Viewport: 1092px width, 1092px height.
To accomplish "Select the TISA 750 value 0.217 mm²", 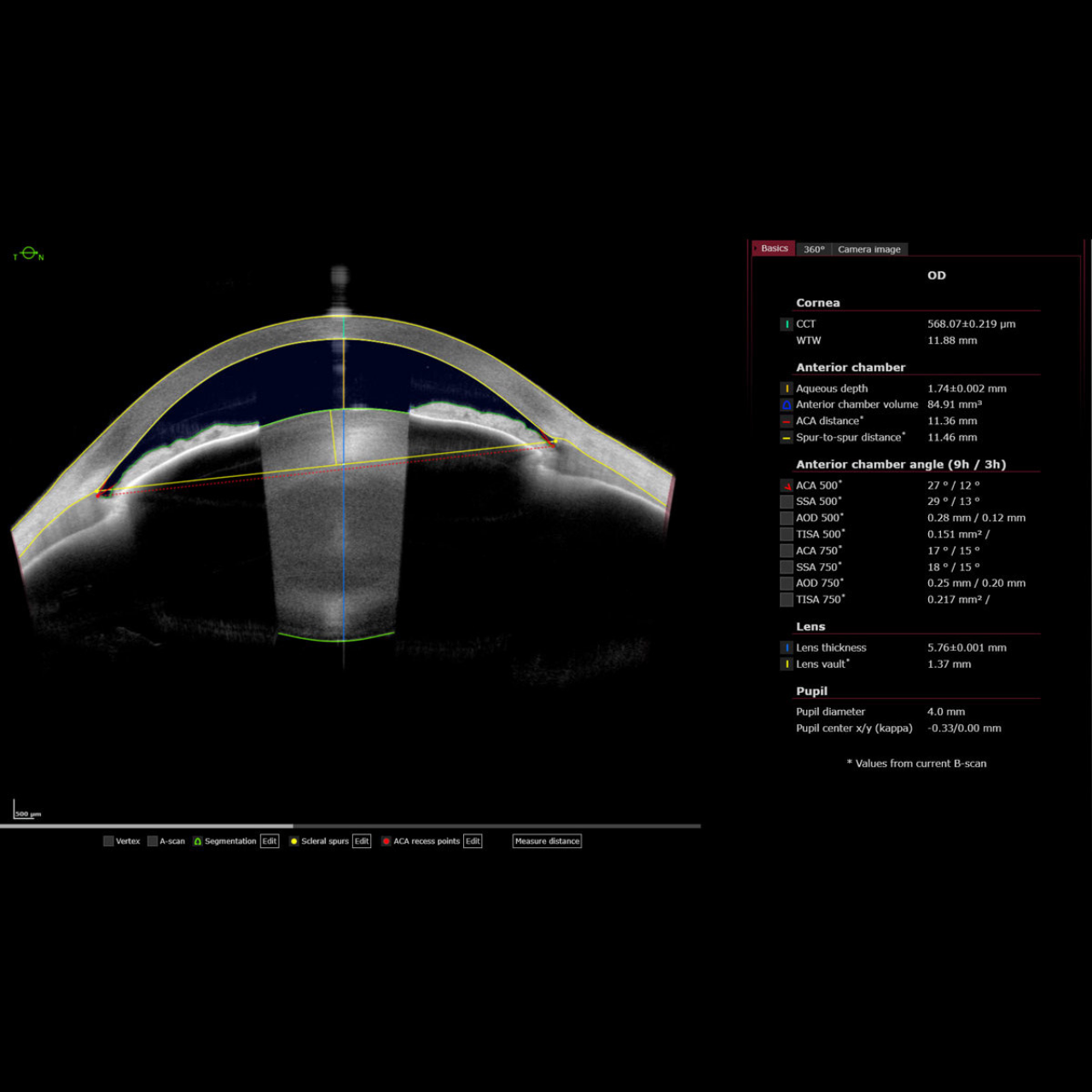I will 959,600.
